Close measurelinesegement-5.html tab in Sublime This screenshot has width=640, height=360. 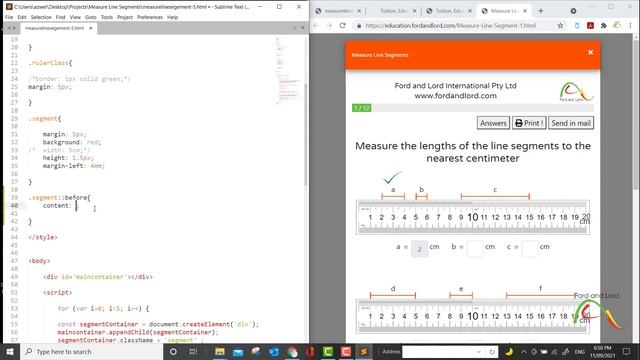coord(91,28)
